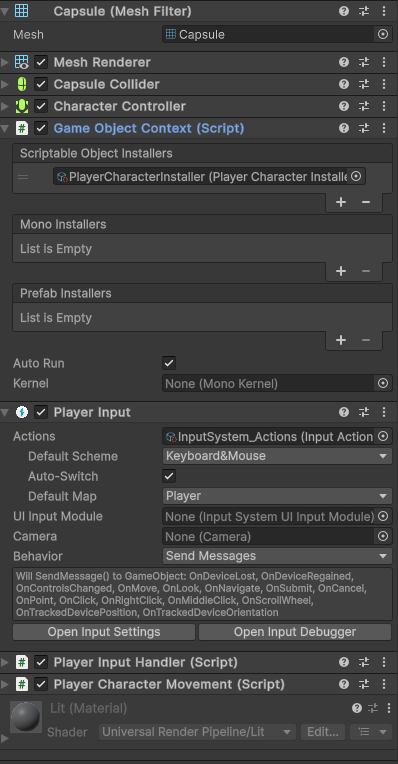Open the Lit Material more options menu

click(x=389, y=708)
